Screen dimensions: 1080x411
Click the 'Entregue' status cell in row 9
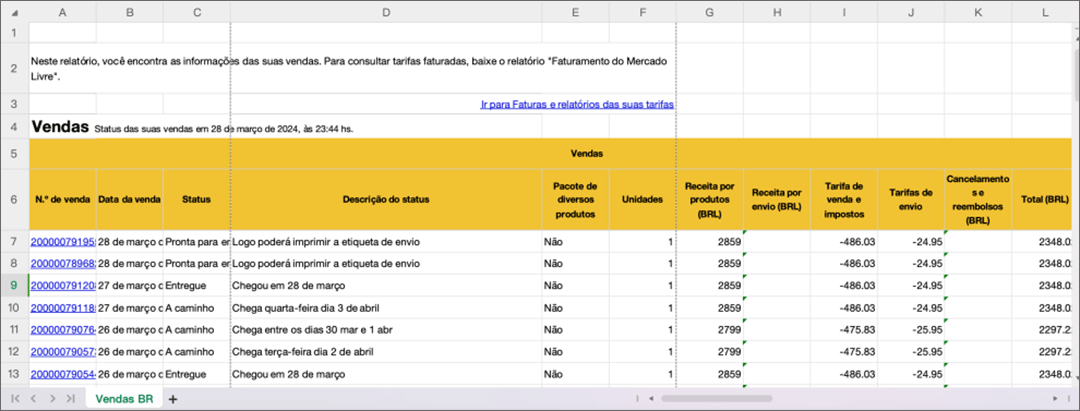point(197,286)
